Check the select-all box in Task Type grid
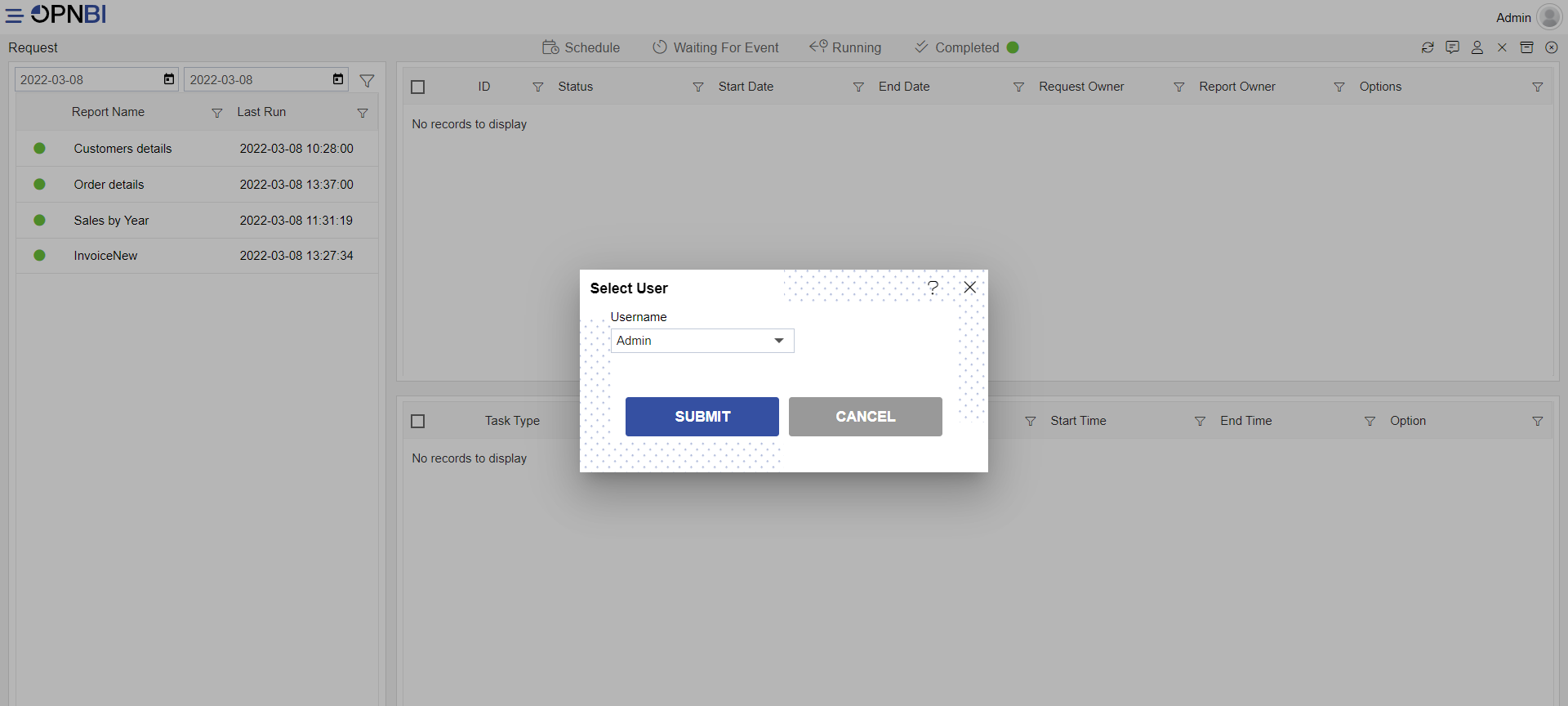 (418, 421)
